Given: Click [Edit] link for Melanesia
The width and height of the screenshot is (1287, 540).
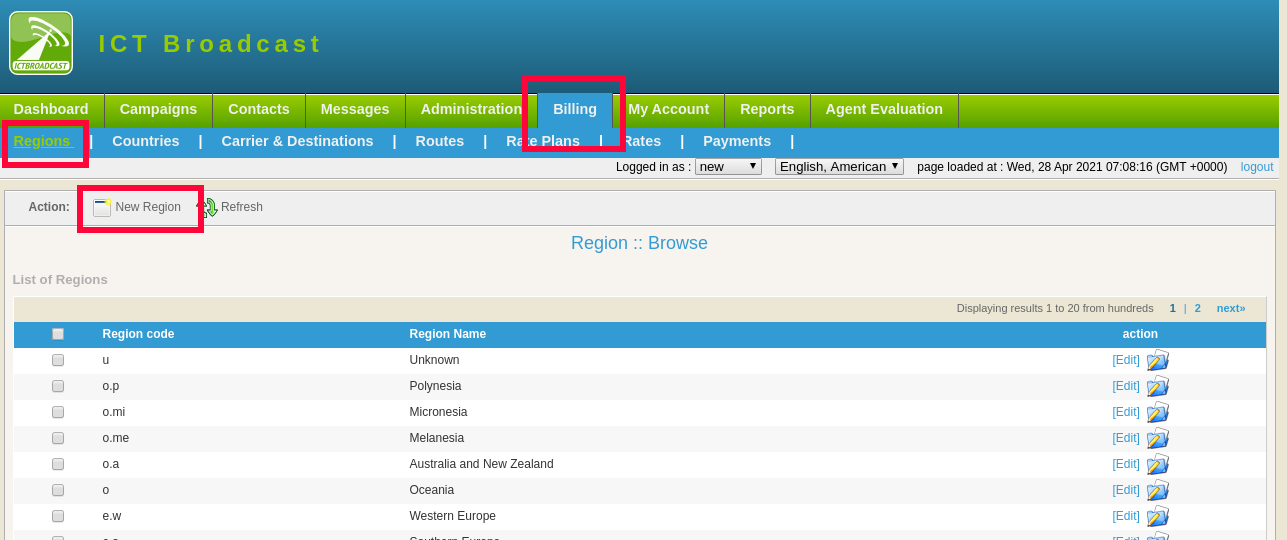Looking at the screenshot, I should pos(1126,438).
